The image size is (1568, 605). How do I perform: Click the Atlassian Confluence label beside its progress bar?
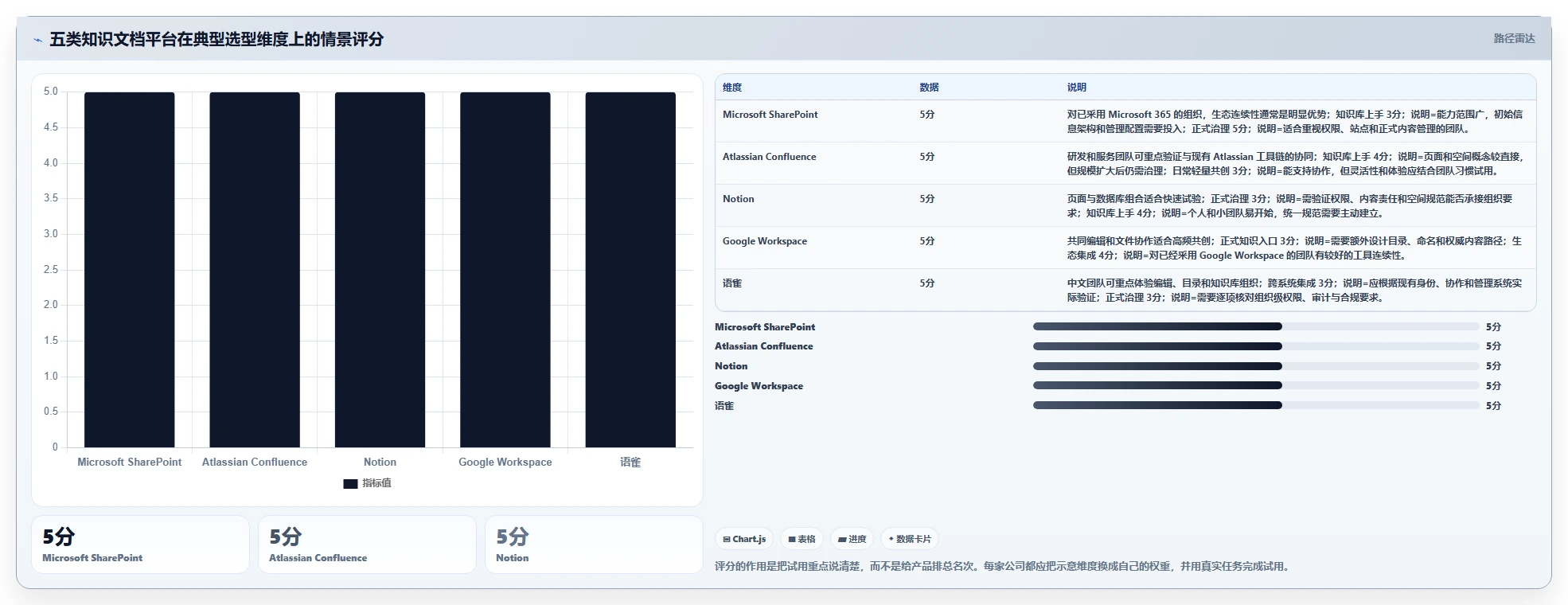click(x=764, y=346)
